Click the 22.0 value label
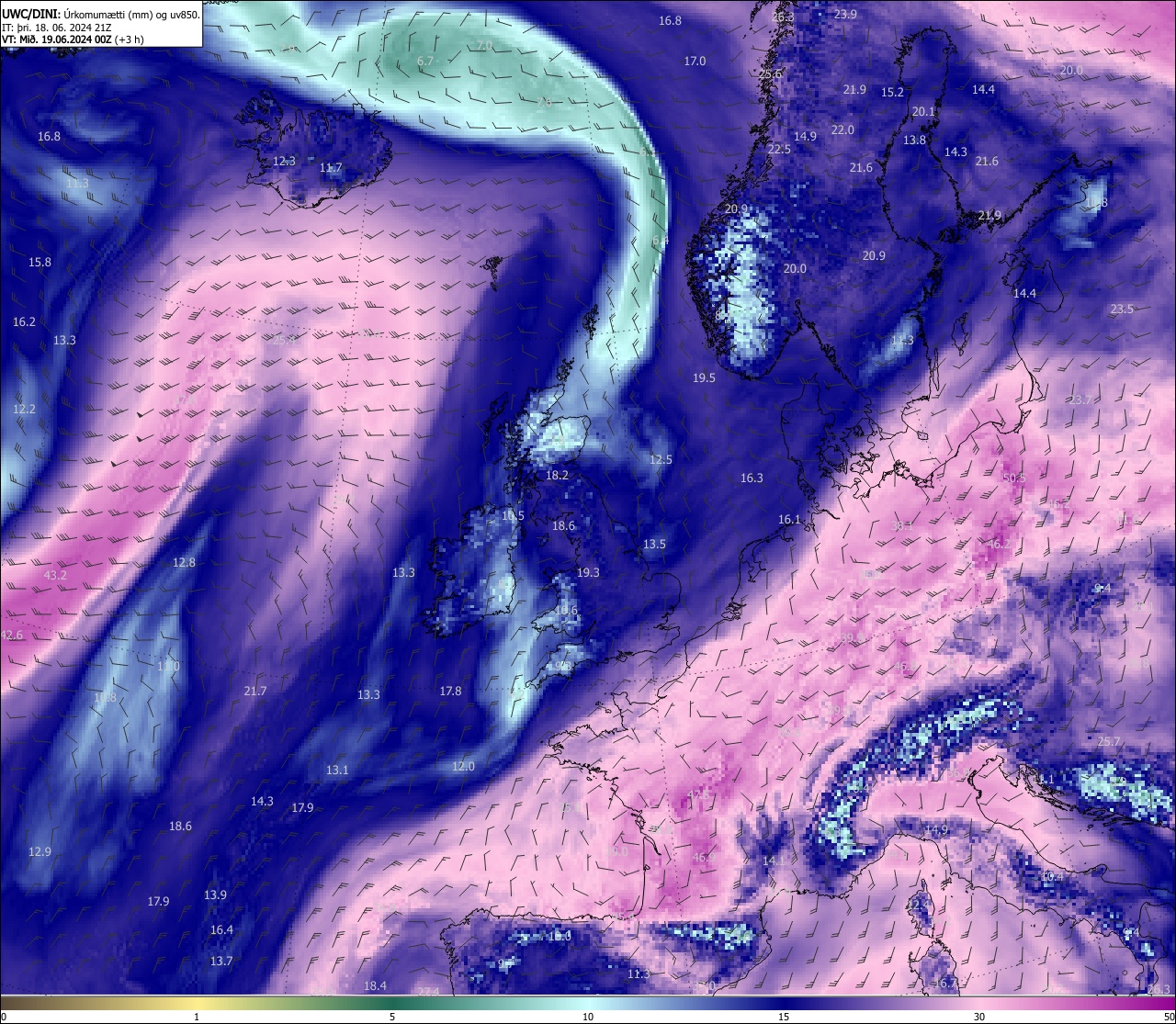The image size is (1176, 1024). coord(842,129)
